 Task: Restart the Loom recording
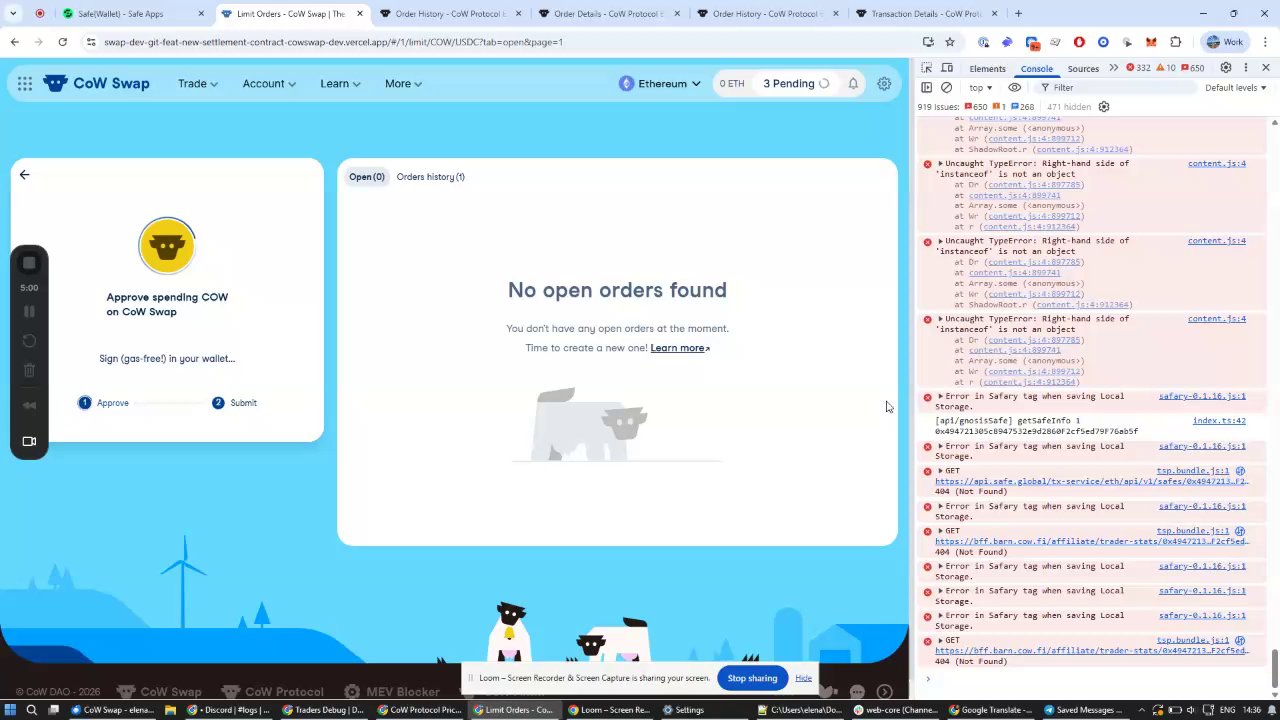click(29, 341)
